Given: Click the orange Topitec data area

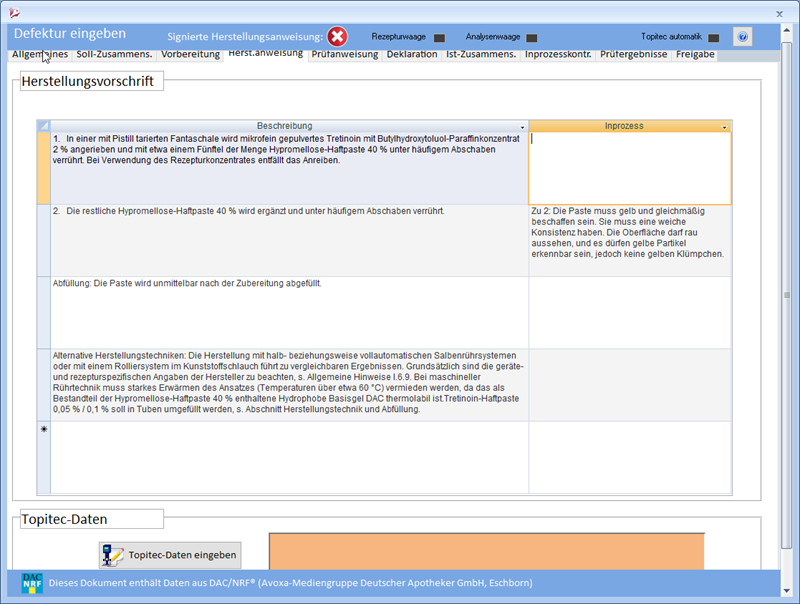Looking at the screenshot, I should pyautogui.click(x=486, y=551).
